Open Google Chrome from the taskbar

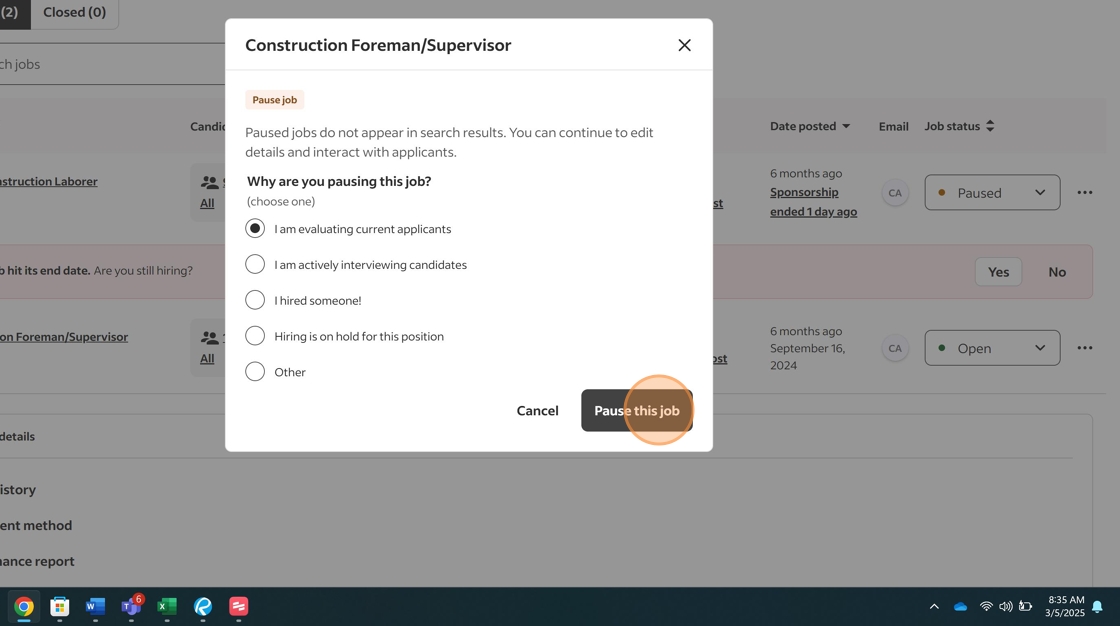tap(24, 606)
